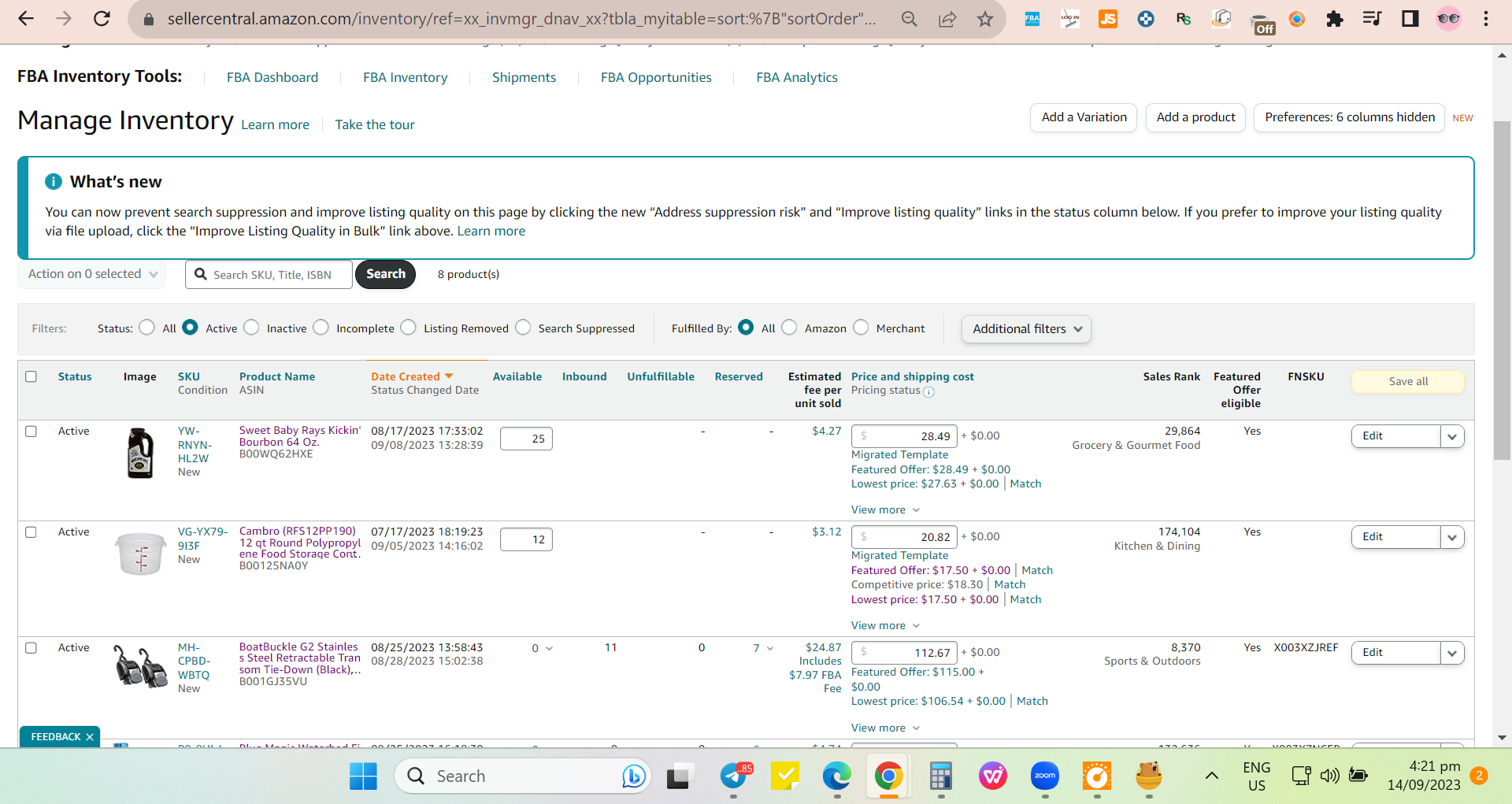Viewport: 1512px width, 804px height.
Task: Open the orange JS extension icon
Action: point(1108,19)
